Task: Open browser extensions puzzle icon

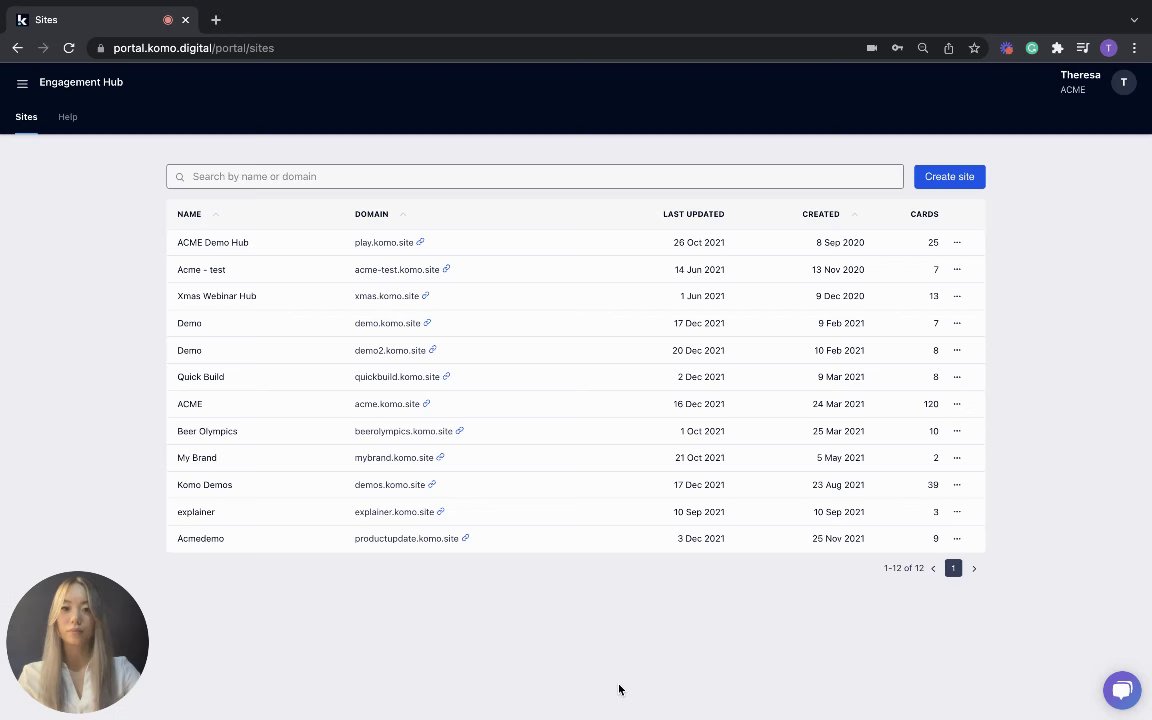Action: click(x=1057, y=48)
